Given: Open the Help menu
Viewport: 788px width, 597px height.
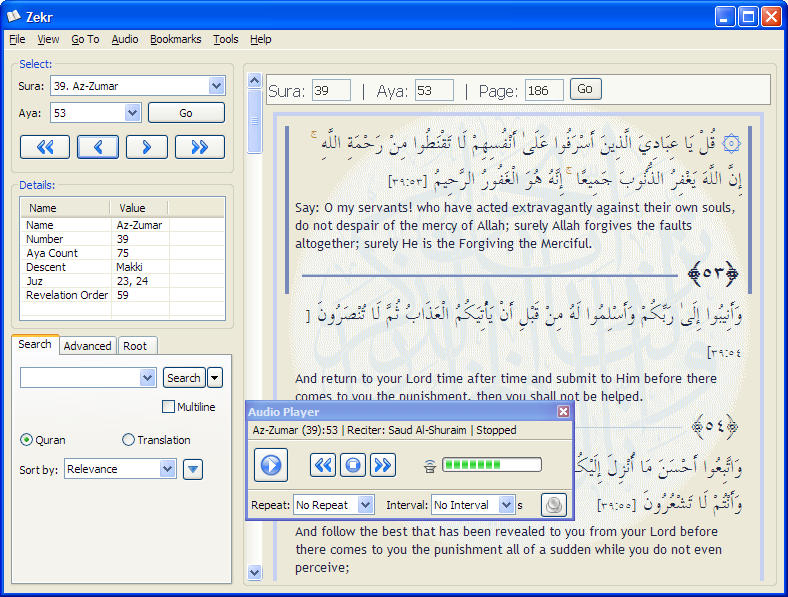Looking at the screenshot, I should [261, 39].
